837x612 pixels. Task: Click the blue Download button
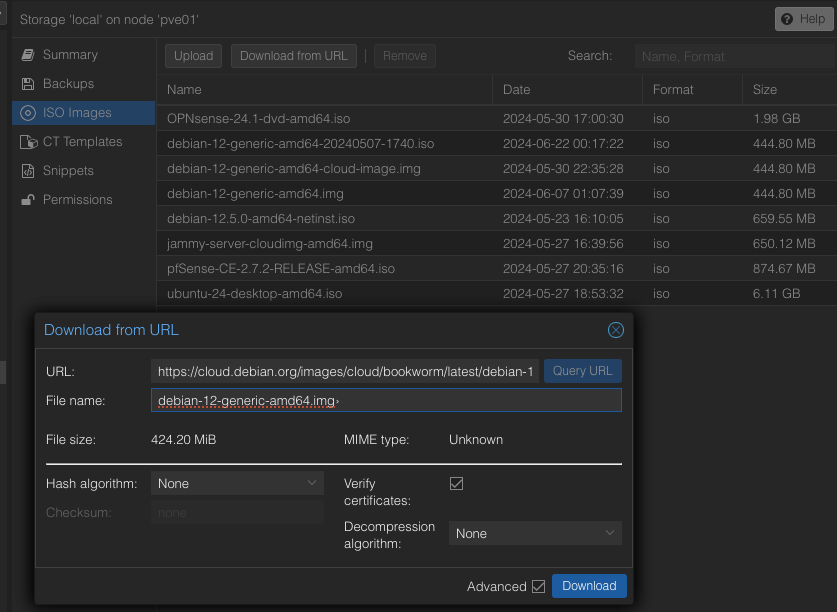(589, 586)
